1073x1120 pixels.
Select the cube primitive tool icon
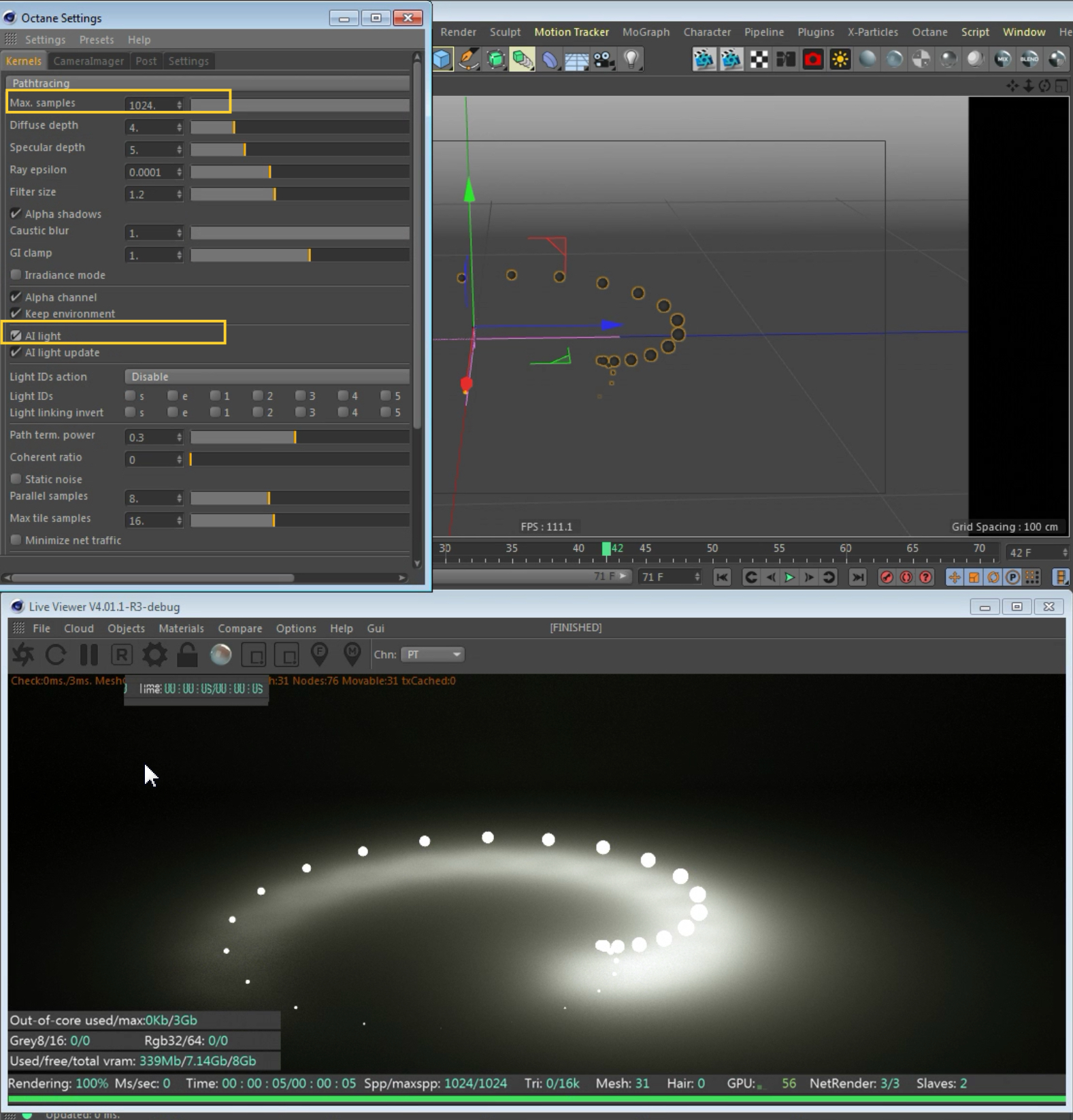pos(442,59)
